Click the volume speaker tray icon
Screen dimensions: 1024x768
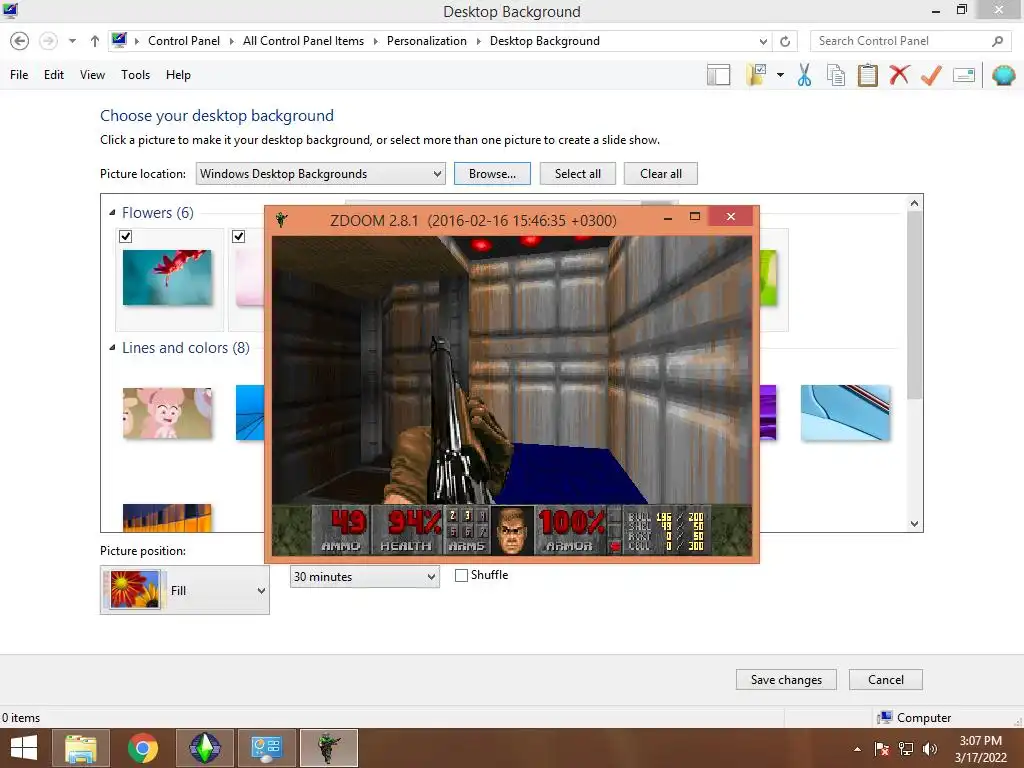pos(930,749)
